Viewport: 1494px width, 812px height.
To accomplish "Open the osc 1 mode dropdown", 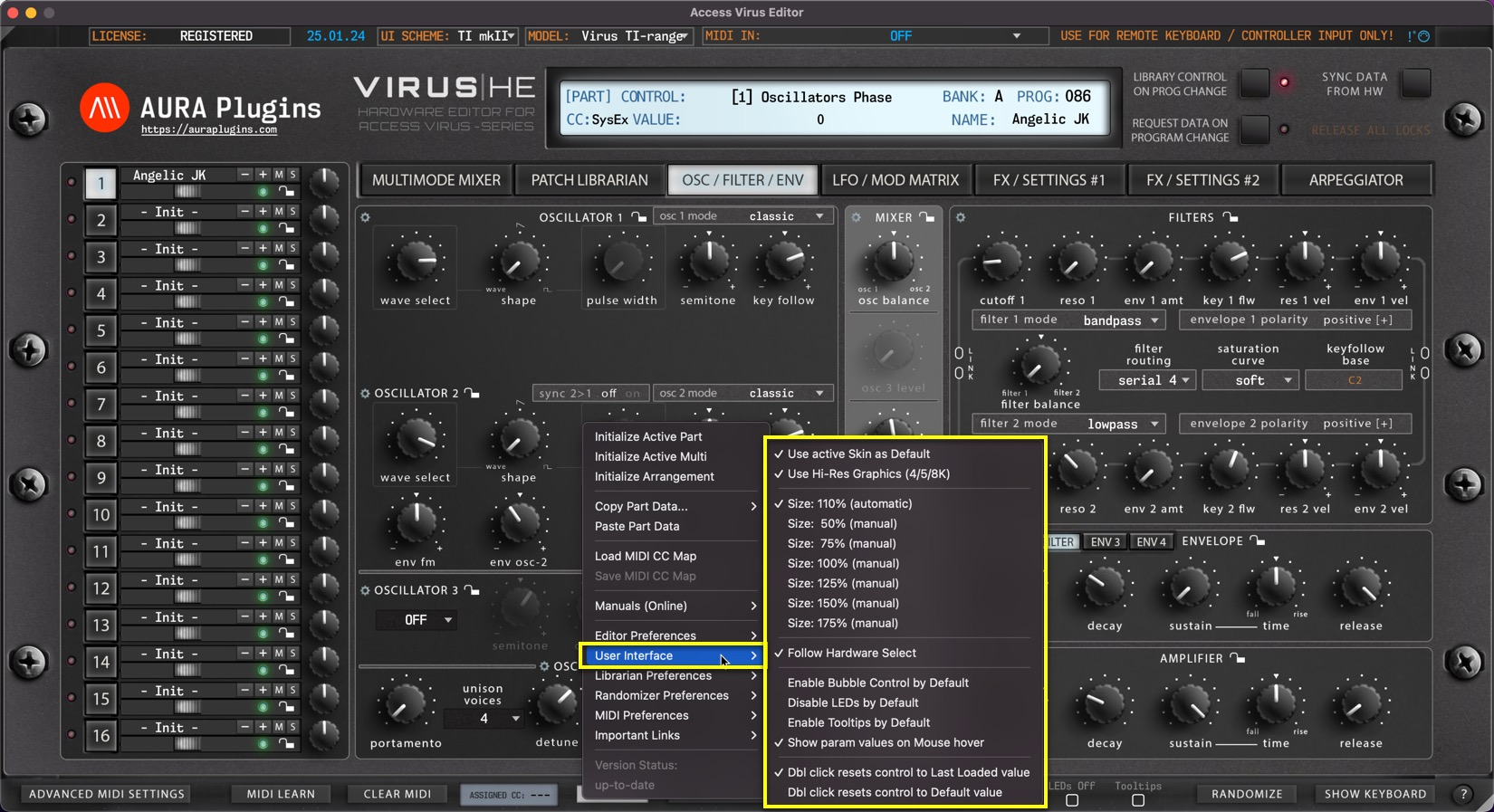I will 742,216.
